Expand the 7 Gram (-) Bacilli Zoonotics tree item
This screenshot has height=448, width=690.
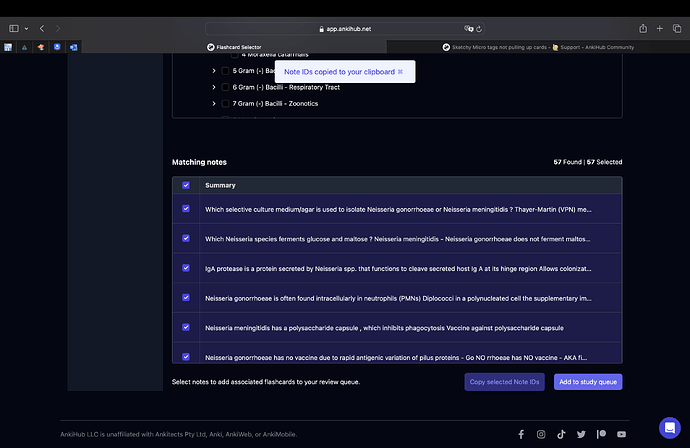[214, 103]
